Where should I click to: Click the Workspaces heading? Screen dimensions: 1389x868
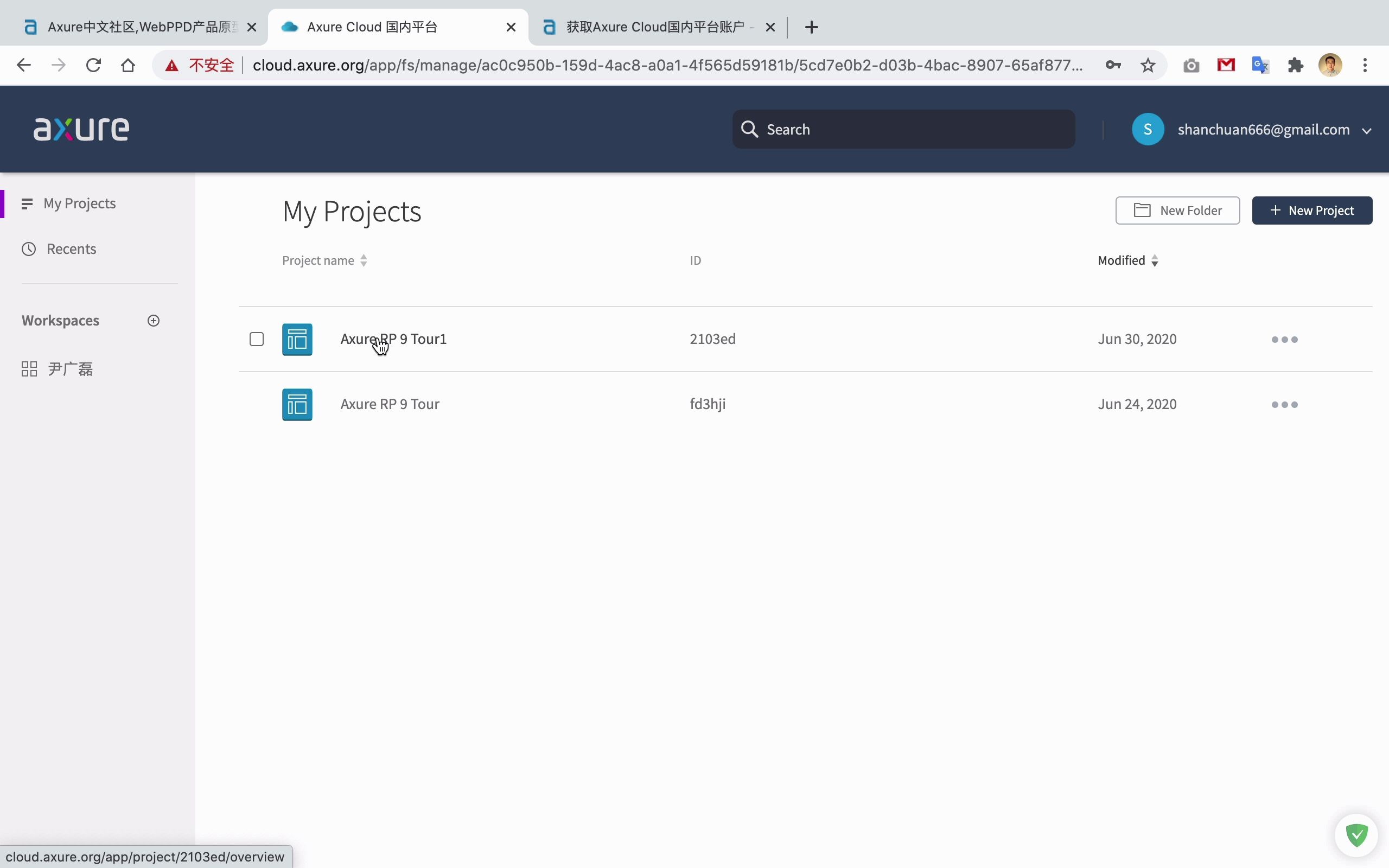(x=60, y=320)
